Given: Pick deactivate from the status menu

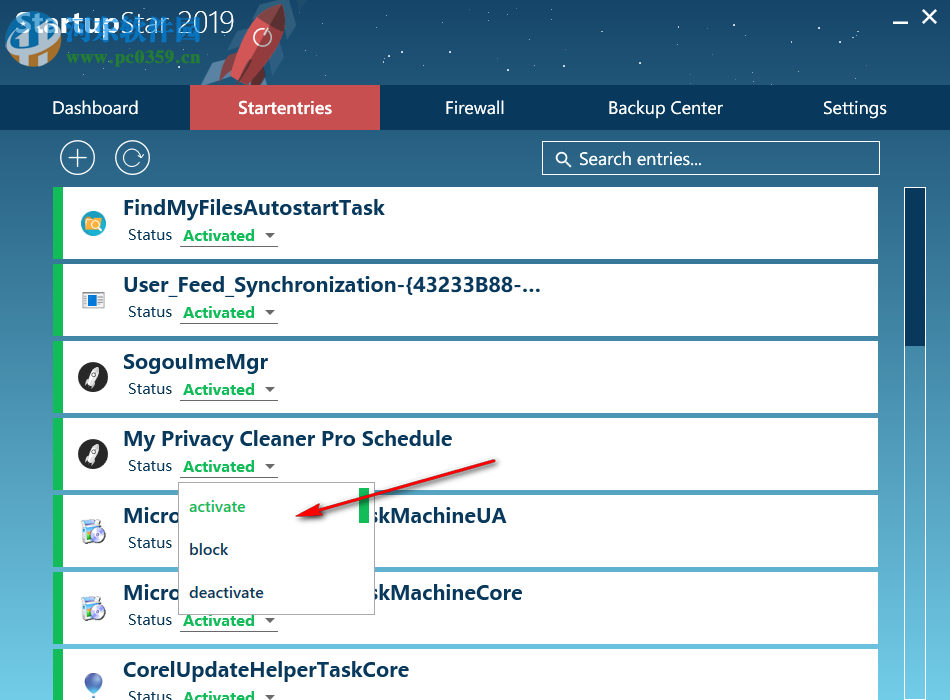Looking at the screenshot, I should coord(227,593).
